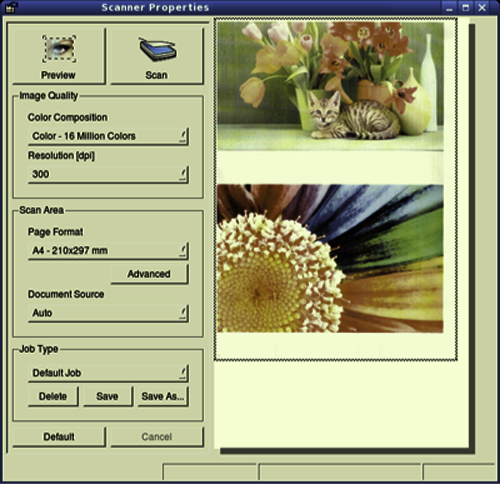Click the Preview eye icon
The width and height of the screenshot is (500, 484).
(x=59, y=49)
